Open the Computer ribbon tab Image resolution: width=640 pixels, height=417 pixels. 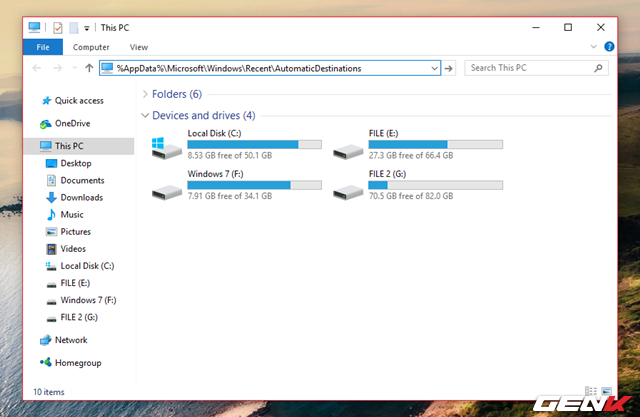(91, 47)
